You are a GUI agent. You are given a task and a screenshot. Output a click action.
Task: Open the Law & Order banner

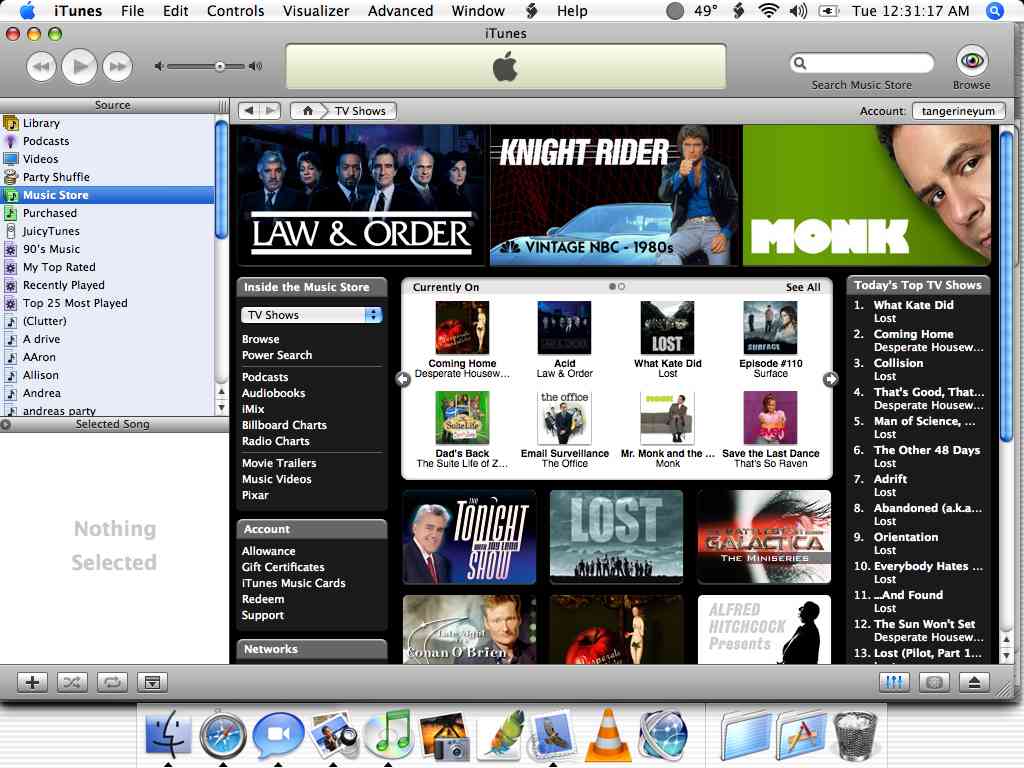[x=363, y=195]
